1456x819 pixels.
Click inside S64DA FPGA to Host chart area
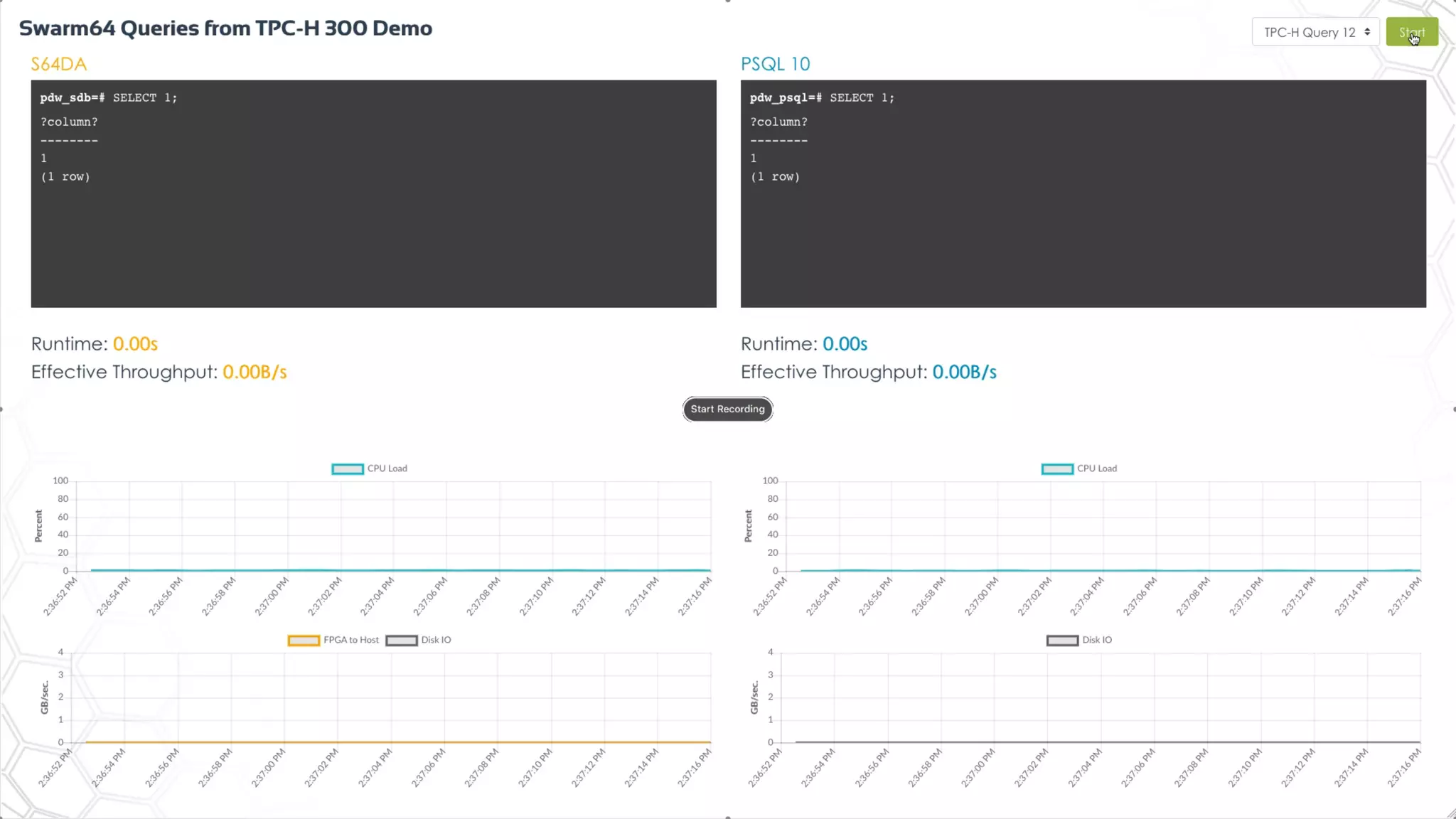pos(391,697)
